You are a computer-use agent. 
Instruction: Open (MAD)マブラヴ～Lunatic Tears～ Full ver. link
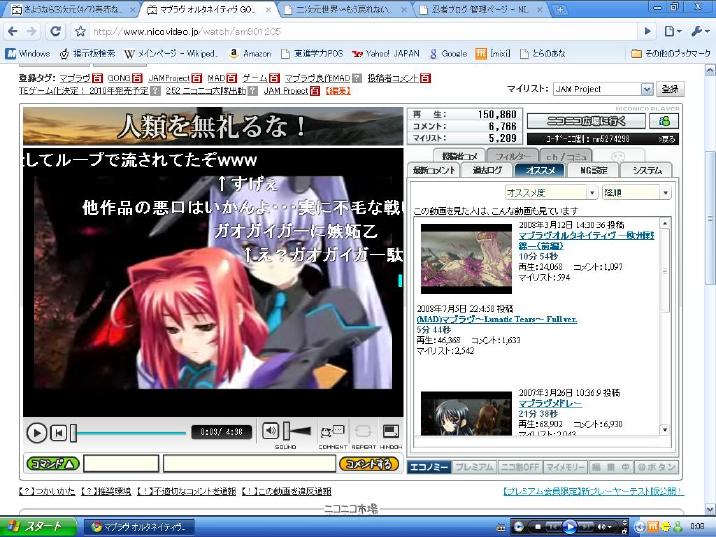tap(497, 319)
